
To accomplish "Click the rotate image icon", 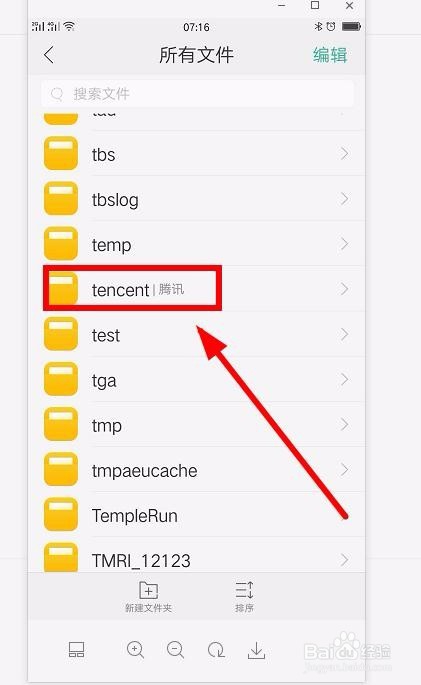I will click(216, 650).
